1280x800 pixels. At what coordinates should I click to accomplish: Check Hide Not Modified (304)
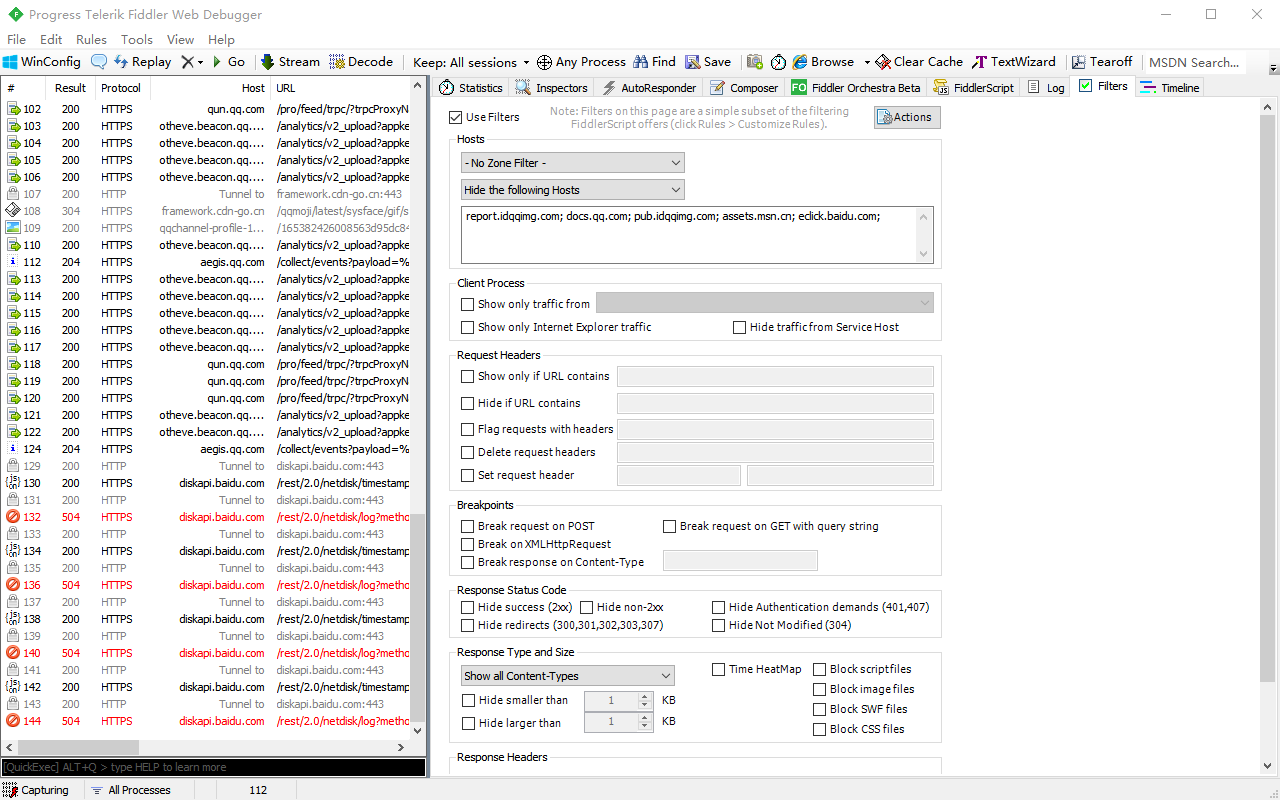(x=719, y=625)
